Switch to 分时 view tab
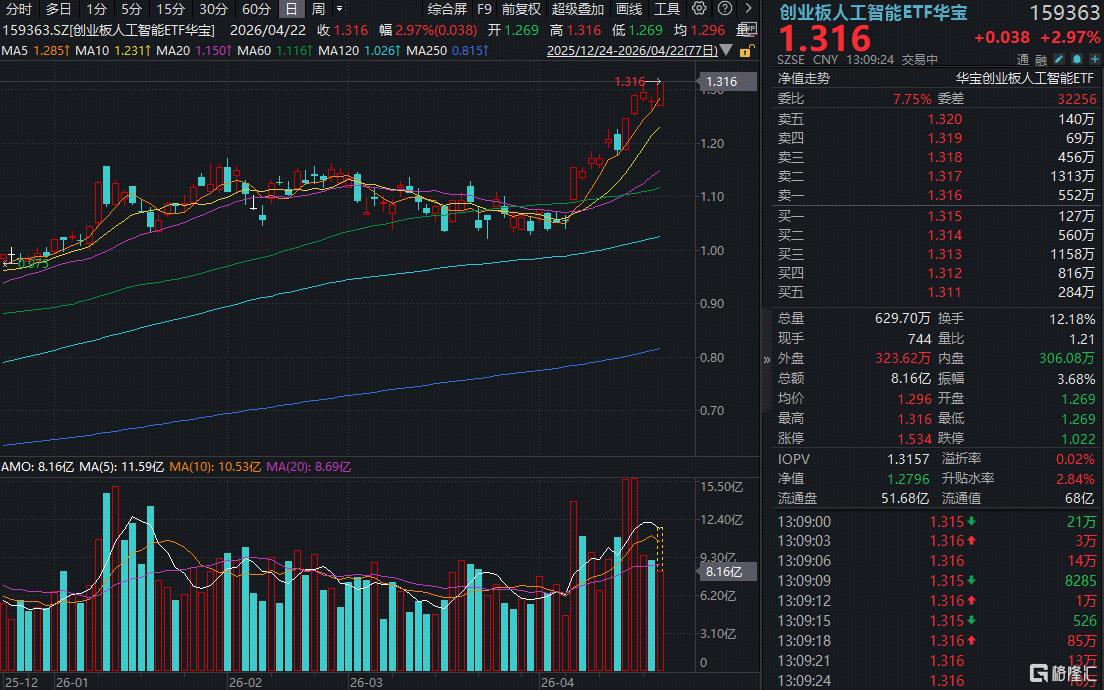The image size is (1104, 690). coord(19,9)
